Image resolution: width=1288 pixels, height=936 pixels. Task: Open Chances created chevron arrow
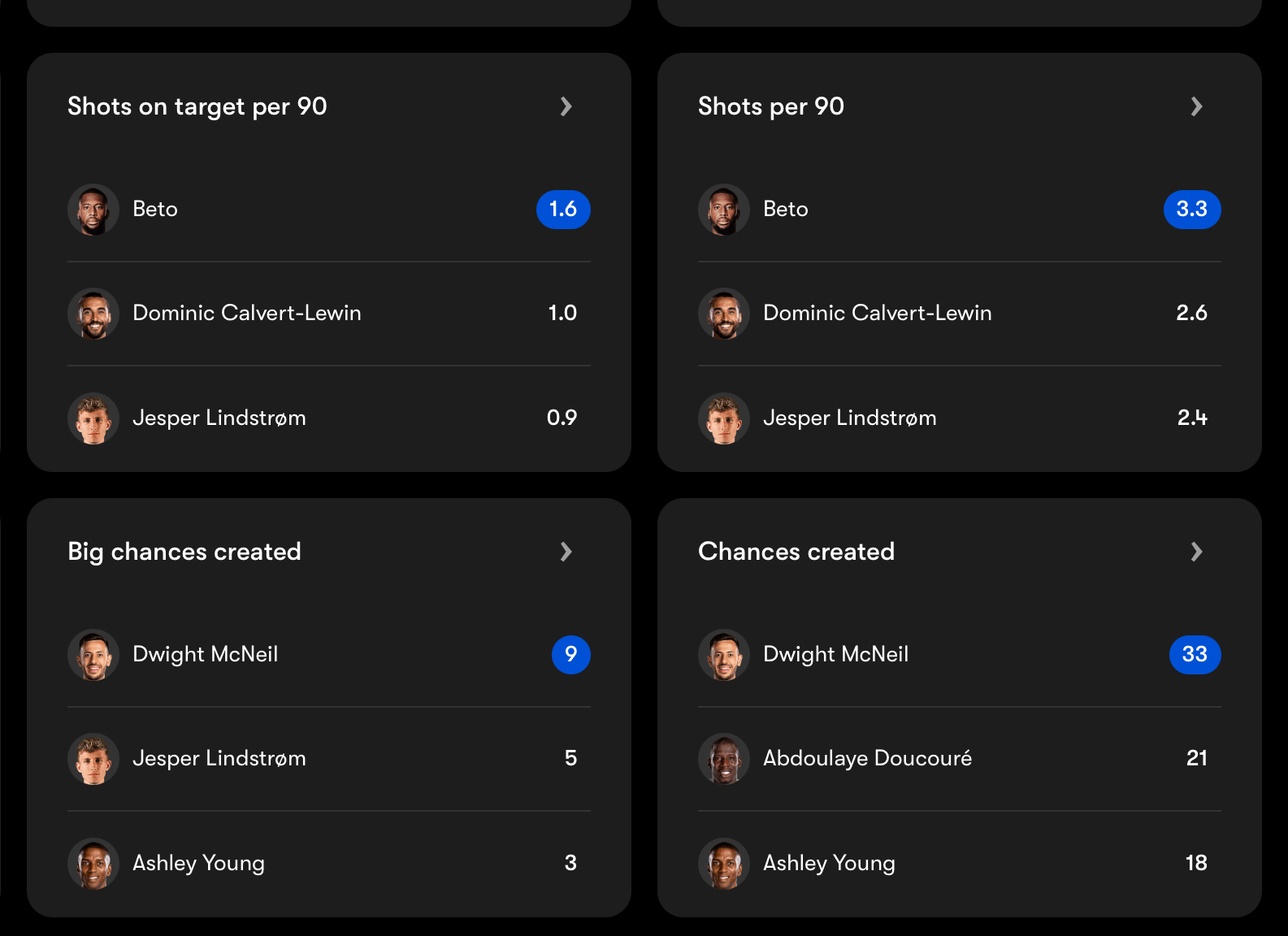coord(1196,552)
